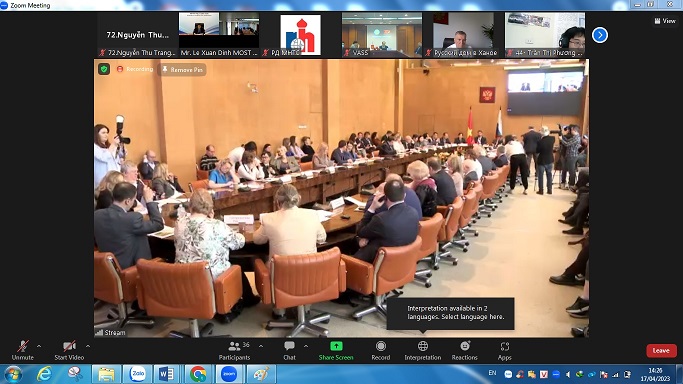This screenshot has width=683, height=384.
Task: Open the Interpretation globe menu
Action: [423, 350]
